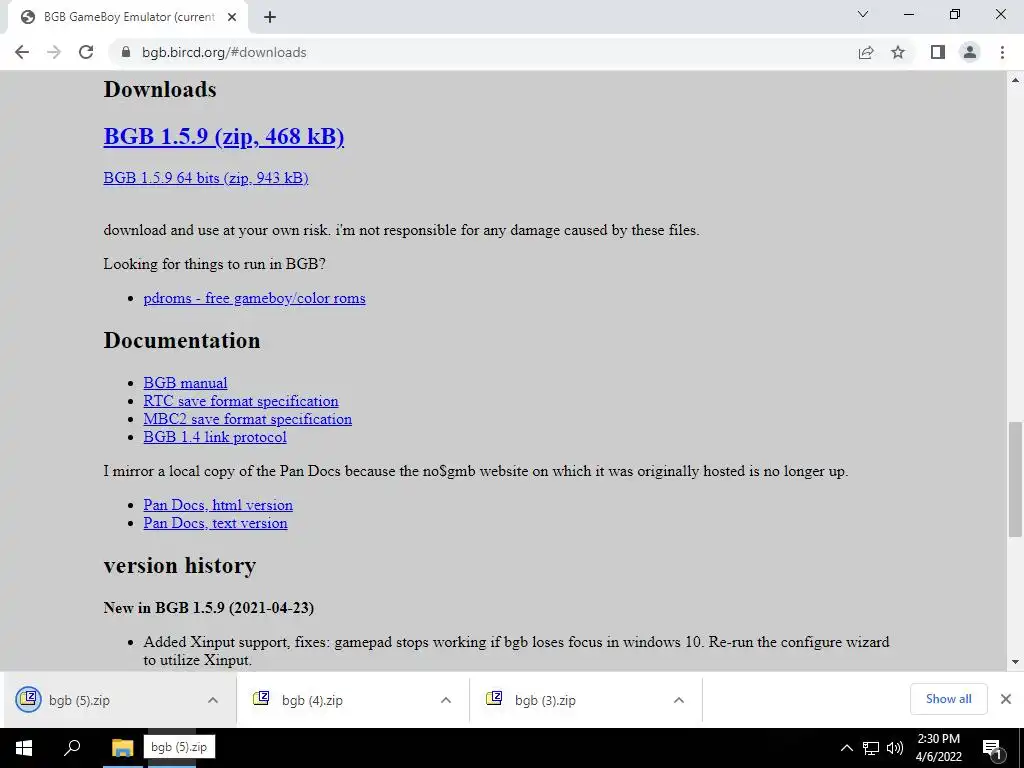Image resolution: width=1024 pixels, height=768 pixels.
Task: Click the version history heading
Action: (x=180, y=566)
